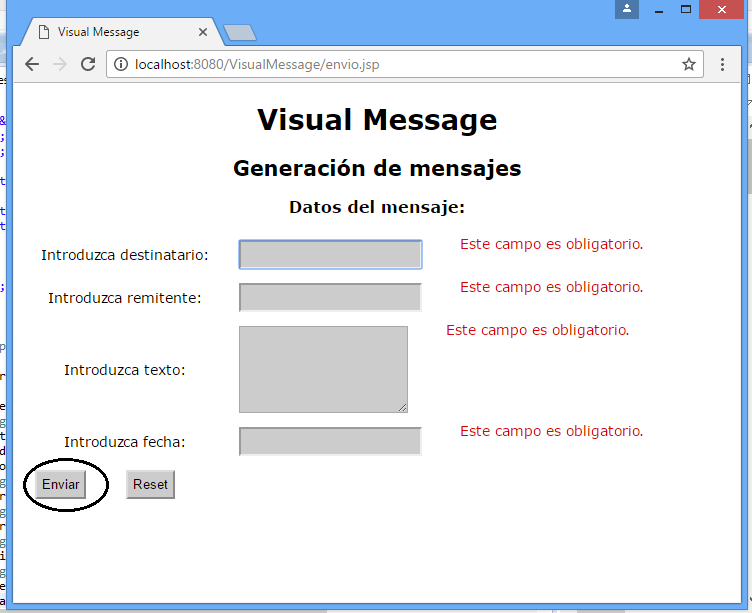The image size is (752, 613).
Task: Open a new browser tab
Action: click(x=240, y=33)
